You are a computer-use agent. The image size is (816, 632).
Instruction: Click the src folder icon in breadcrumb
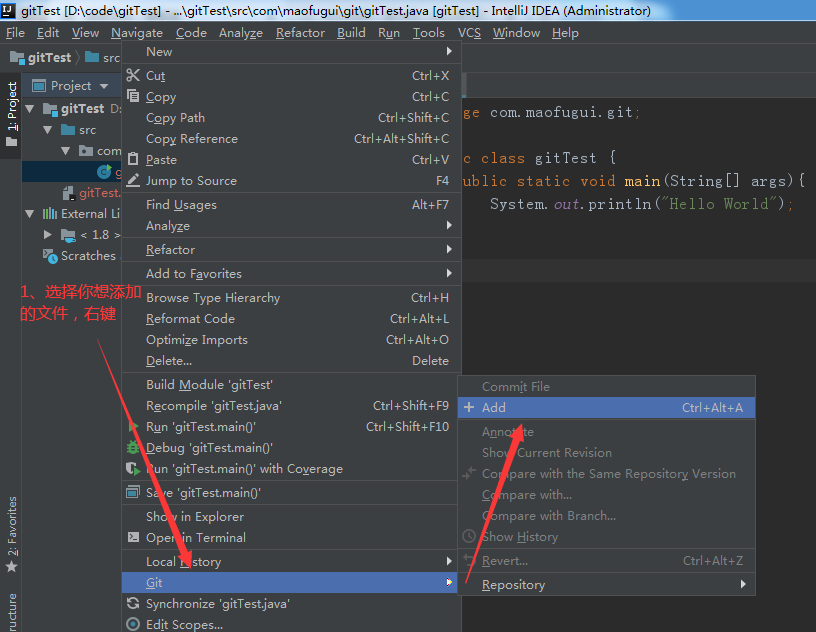tap(92, 57)
